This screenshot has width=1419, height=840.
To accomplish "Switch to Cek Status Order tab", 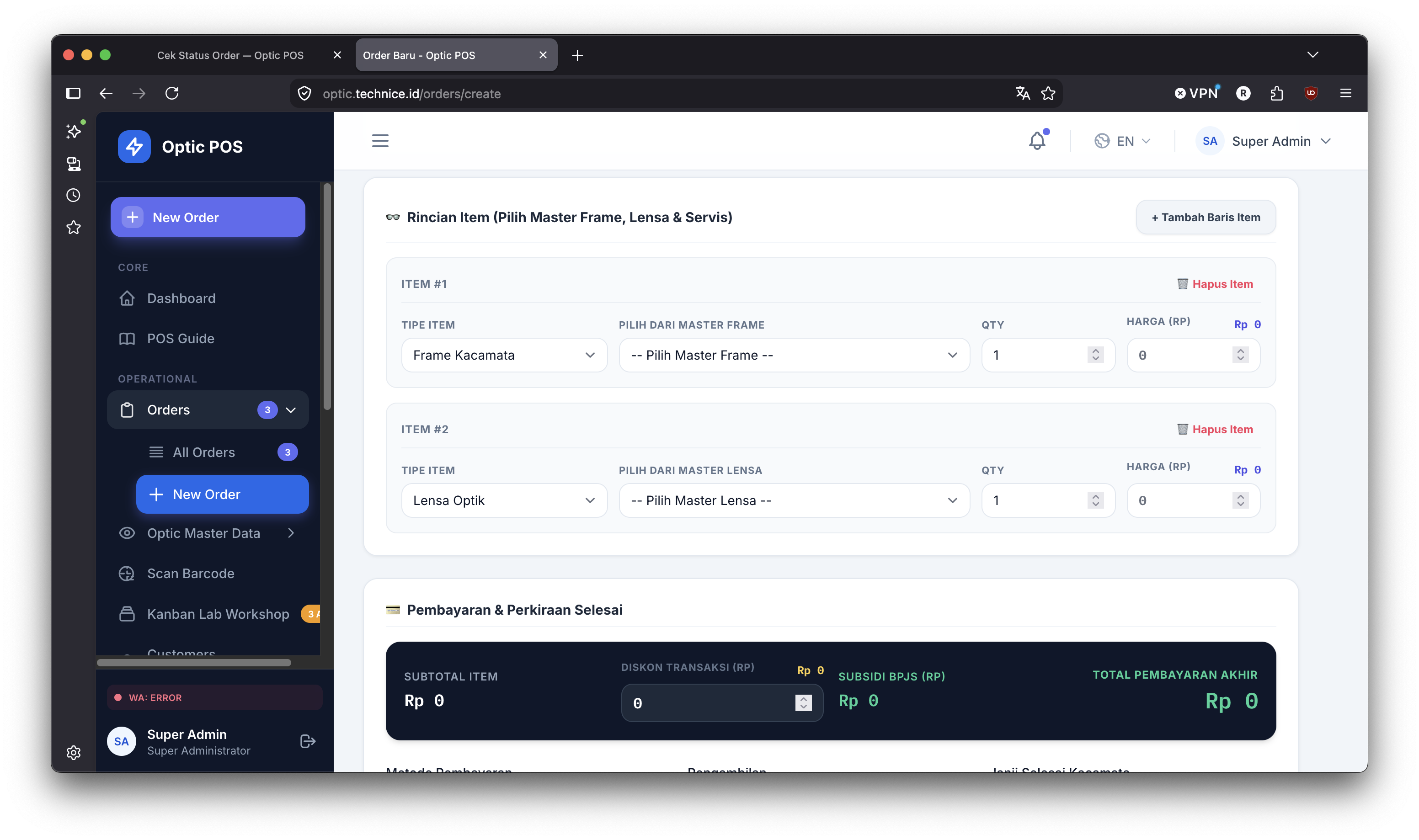I will point(230,55).
